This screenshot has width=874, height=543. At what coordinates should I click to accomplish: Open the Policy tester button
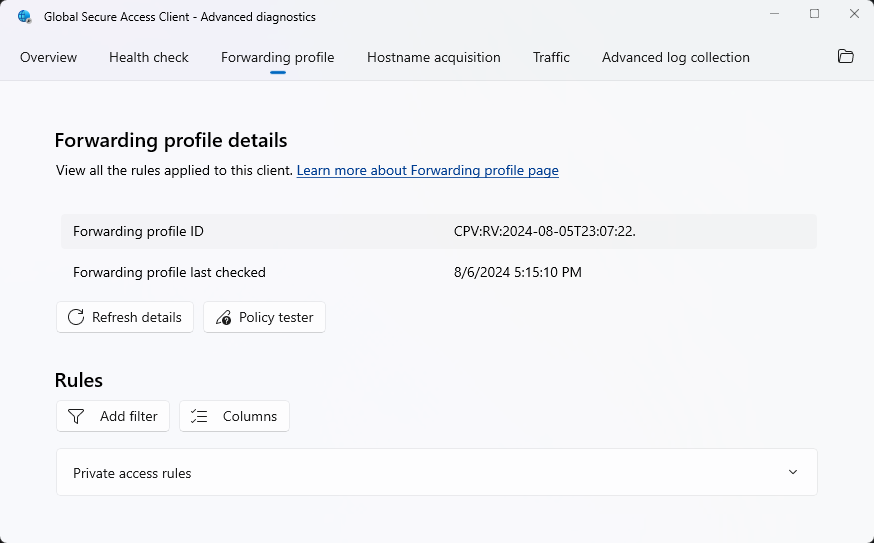coord(264,317)
